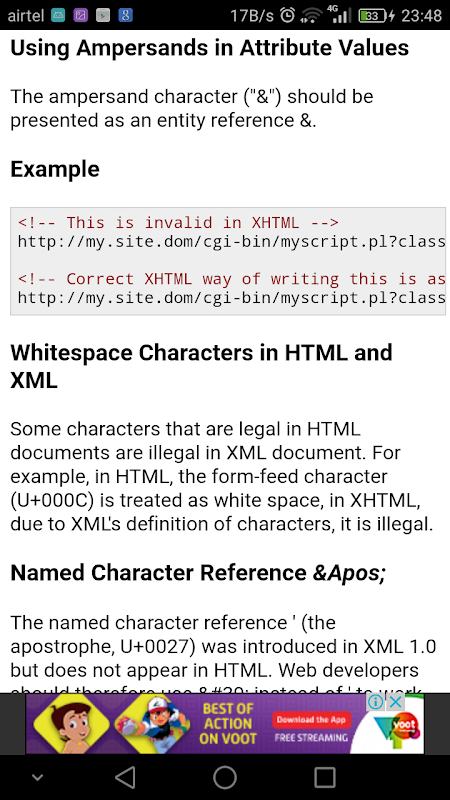Tap the Best of Action on Voot banner text
This screenshot has height=800, width=450.
coord(226,723)
